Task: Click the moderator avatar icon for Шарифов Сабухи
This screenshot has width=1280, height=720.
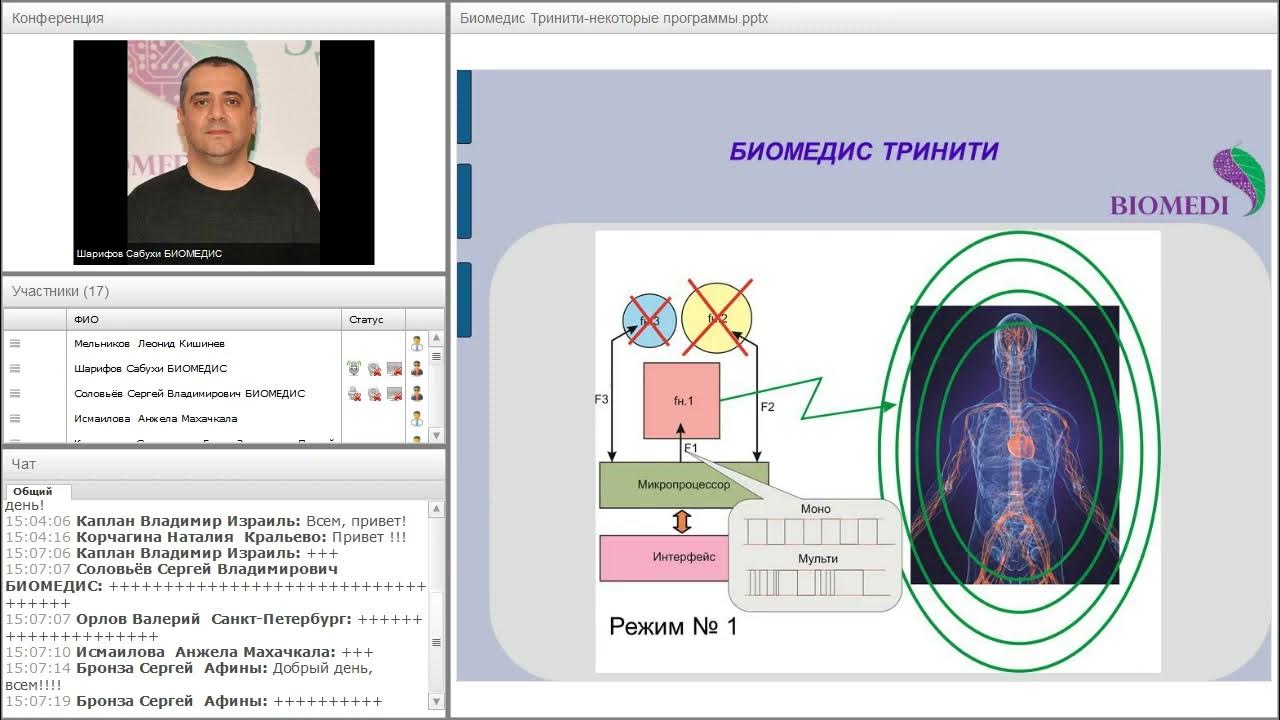Action: click(417, 369)
